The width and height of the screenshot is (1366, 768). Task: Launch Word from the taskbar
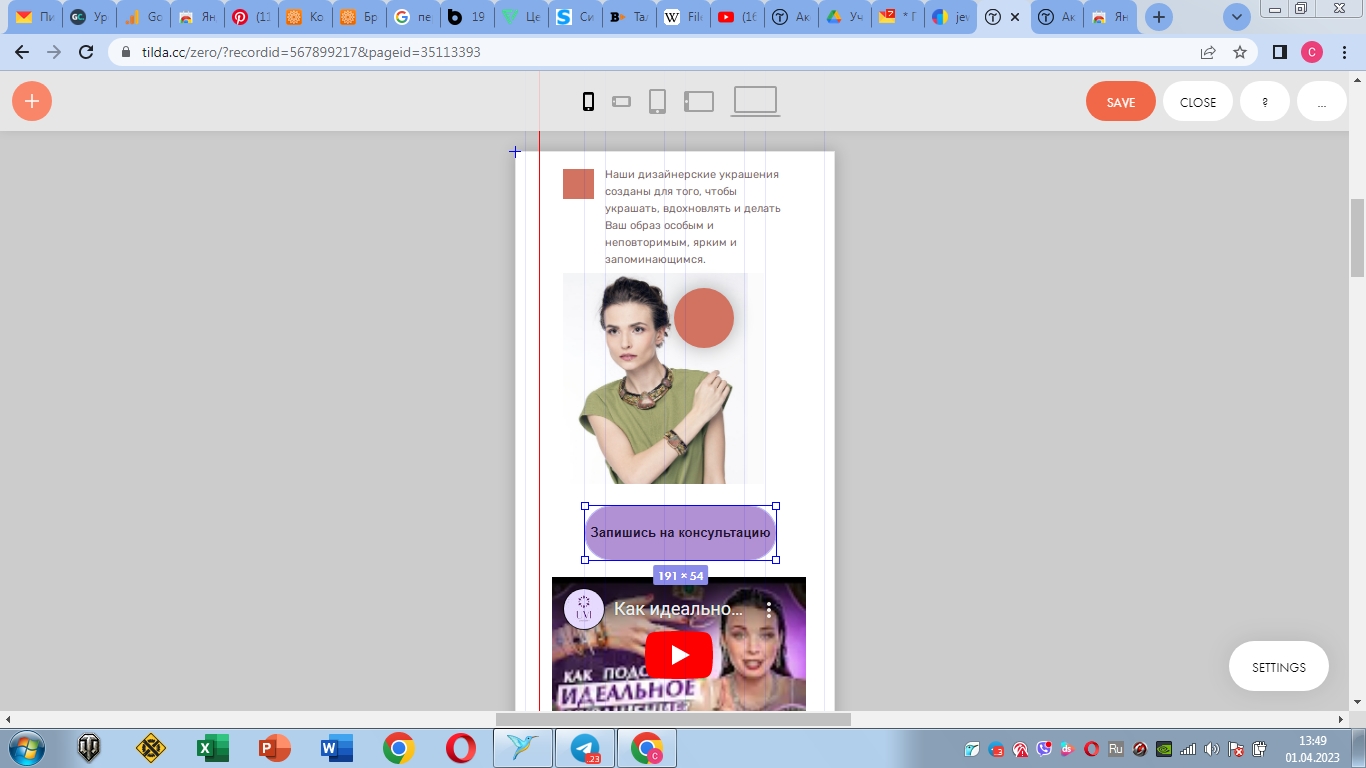point(336,748)
